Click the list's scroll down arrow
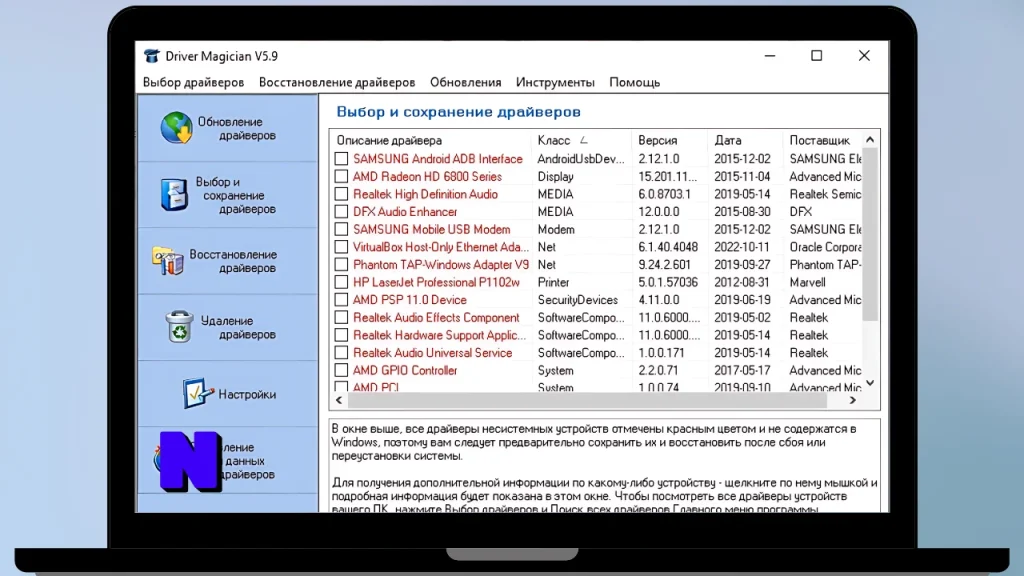Viewport: 1024px width, 576px height. [x=870, y=383]
